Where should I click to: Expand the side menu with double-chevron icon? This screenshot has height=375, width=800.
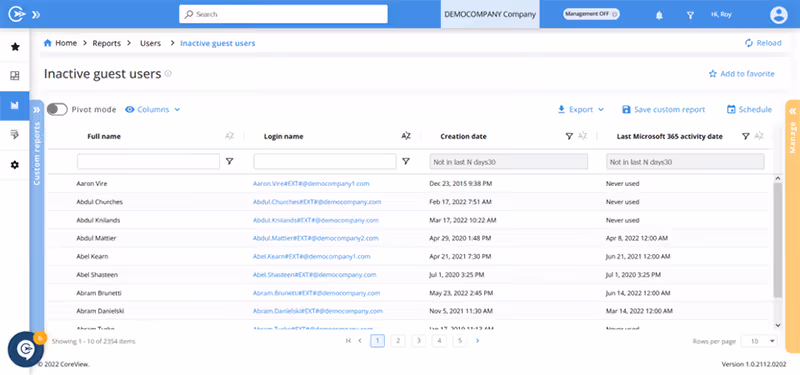point(36,15)
